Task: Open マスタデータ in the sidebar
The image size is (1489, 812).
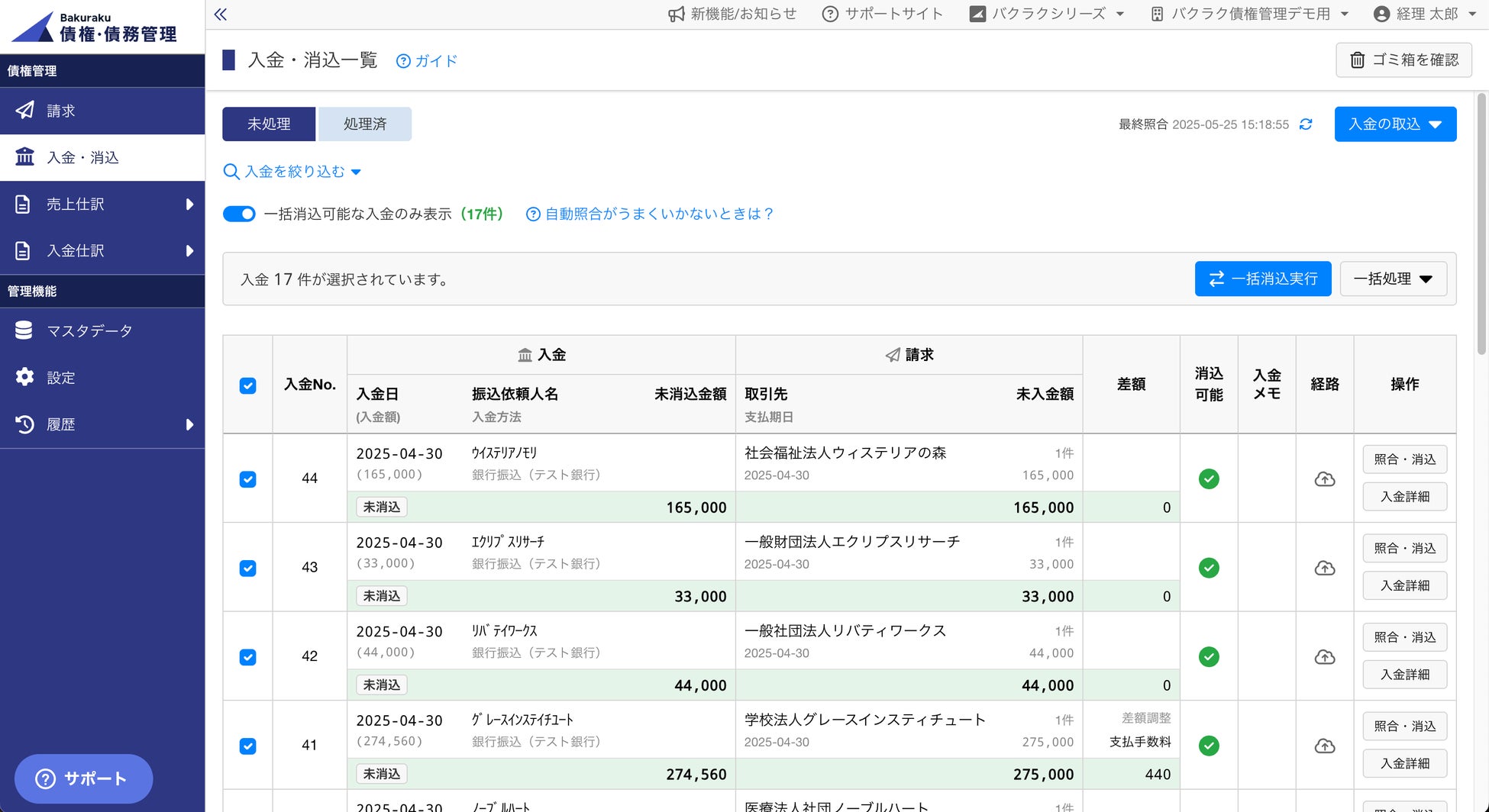Action: [89, 331]
